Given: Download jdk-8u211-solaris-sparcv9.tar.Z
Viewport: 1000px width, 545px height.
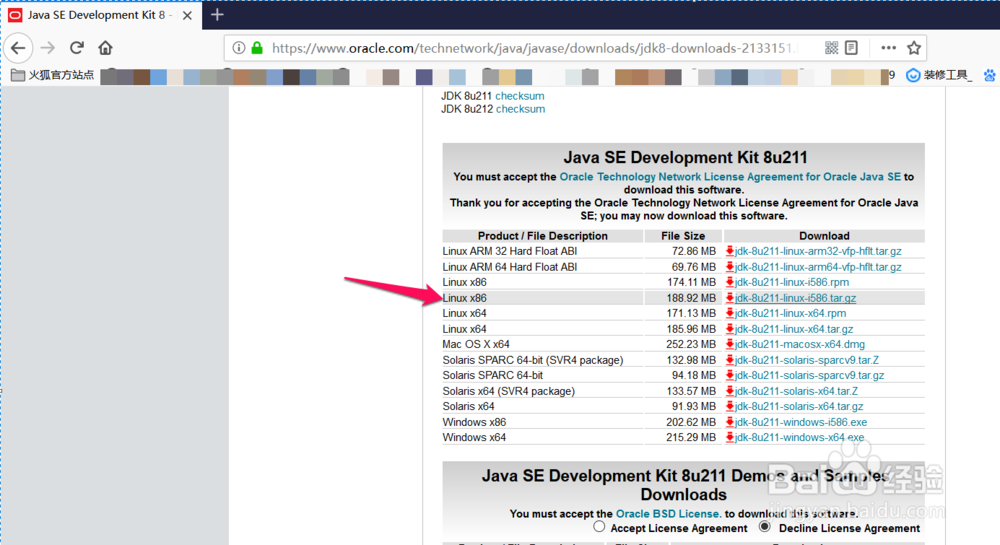Looking at the screenshot, I should coord(807,360).
